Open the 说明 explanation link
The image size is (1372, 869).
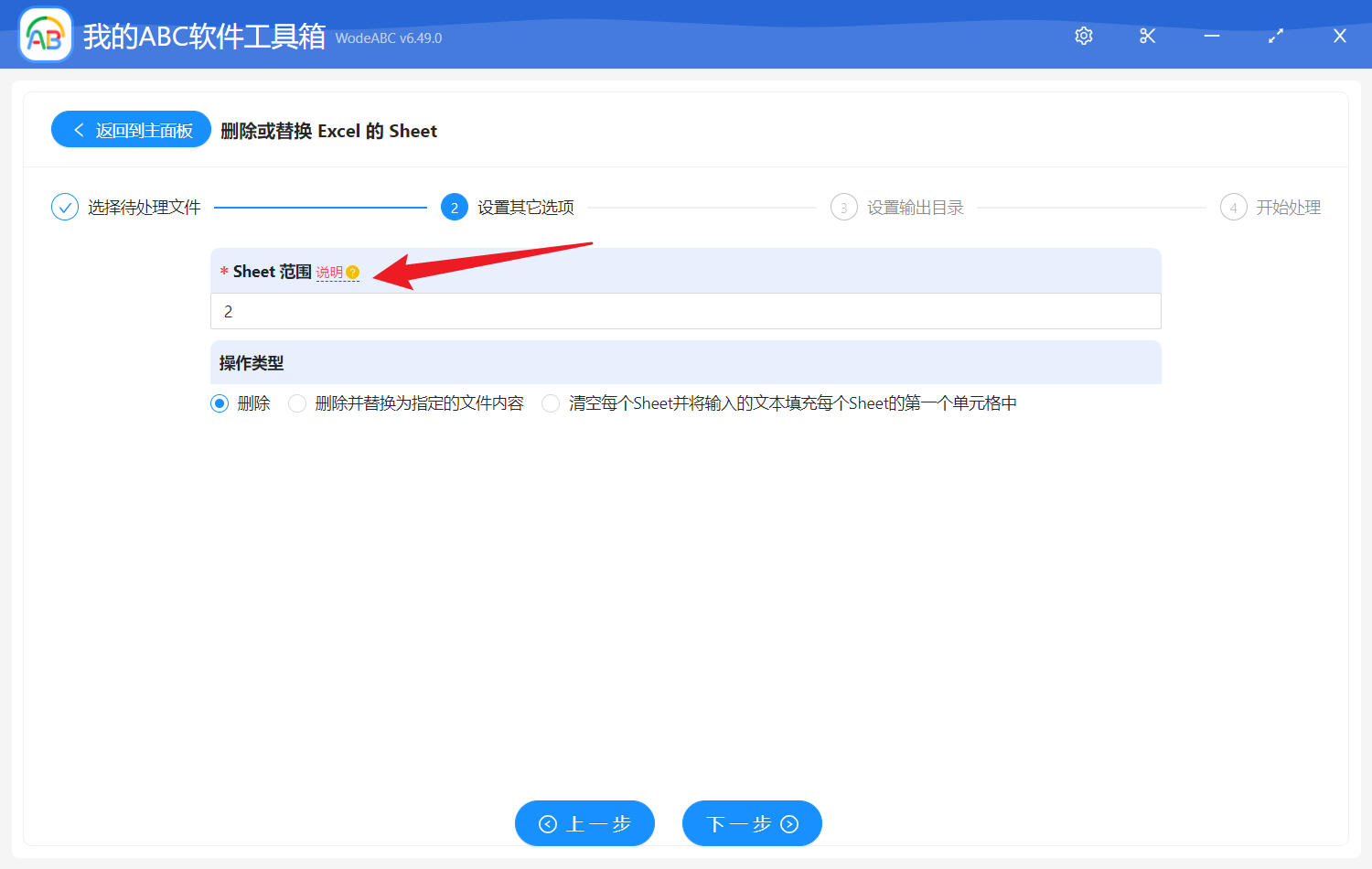(x=329, y=273)
